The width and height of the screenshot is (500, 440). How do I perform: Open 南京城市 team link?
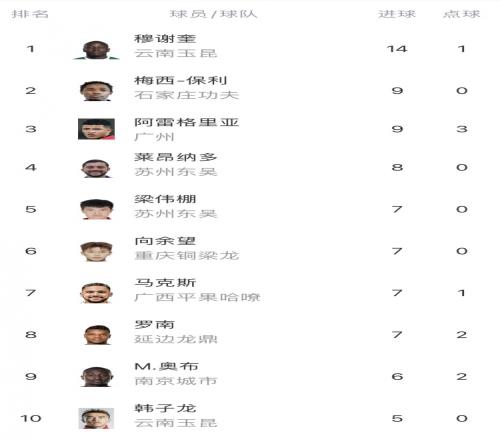[x=176, y=381]
